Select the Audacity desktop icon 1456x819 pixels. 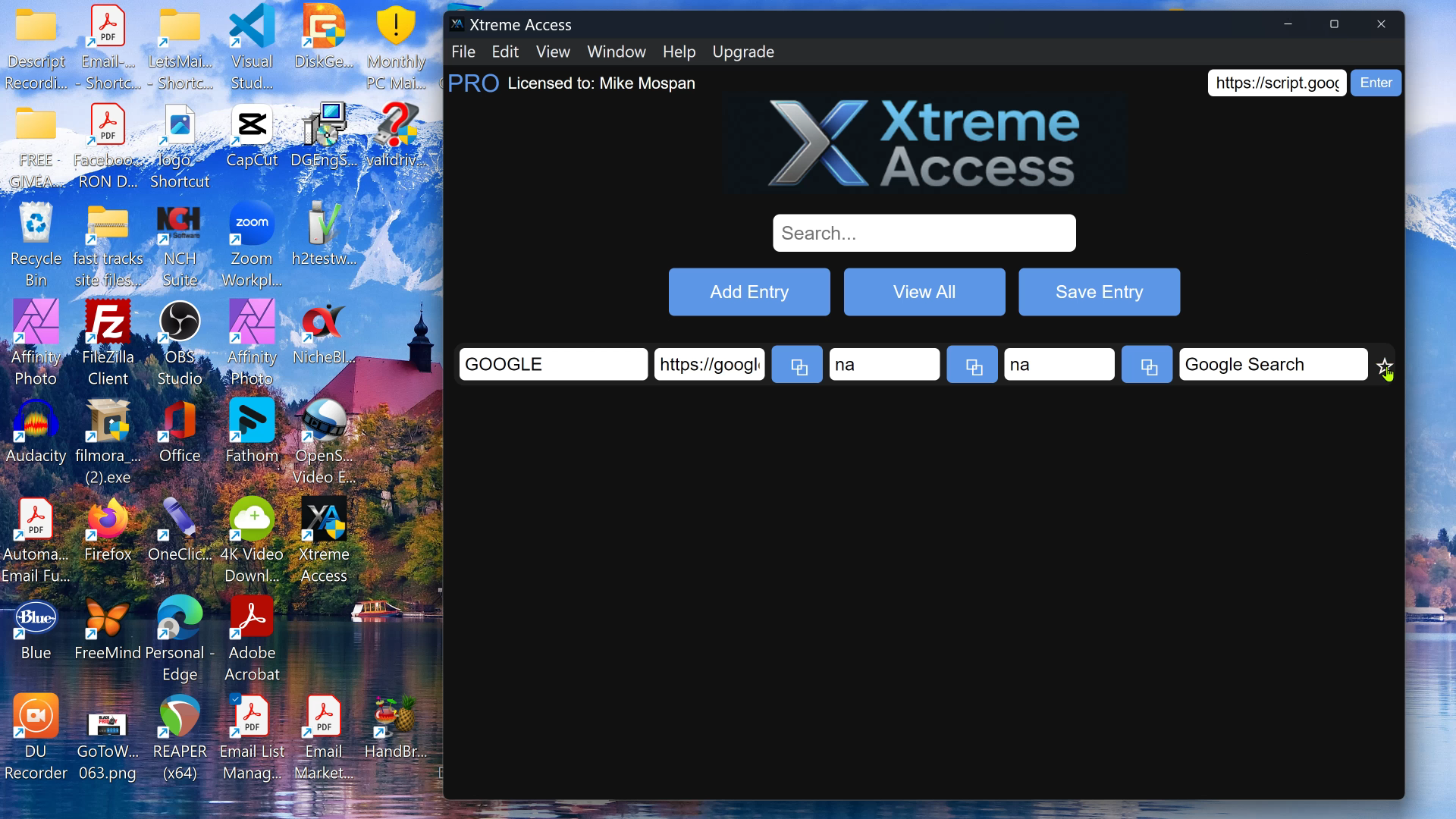(x=36, y=431)
